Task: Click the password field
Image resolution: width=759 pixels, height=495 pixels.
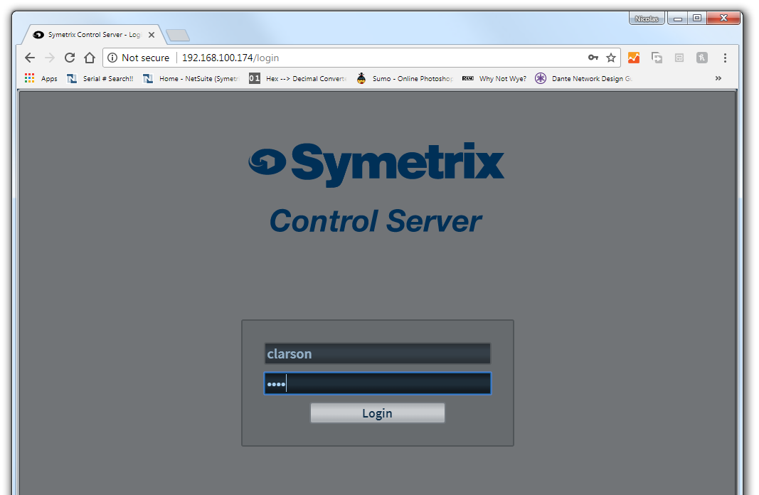Action: click(377, 383)
